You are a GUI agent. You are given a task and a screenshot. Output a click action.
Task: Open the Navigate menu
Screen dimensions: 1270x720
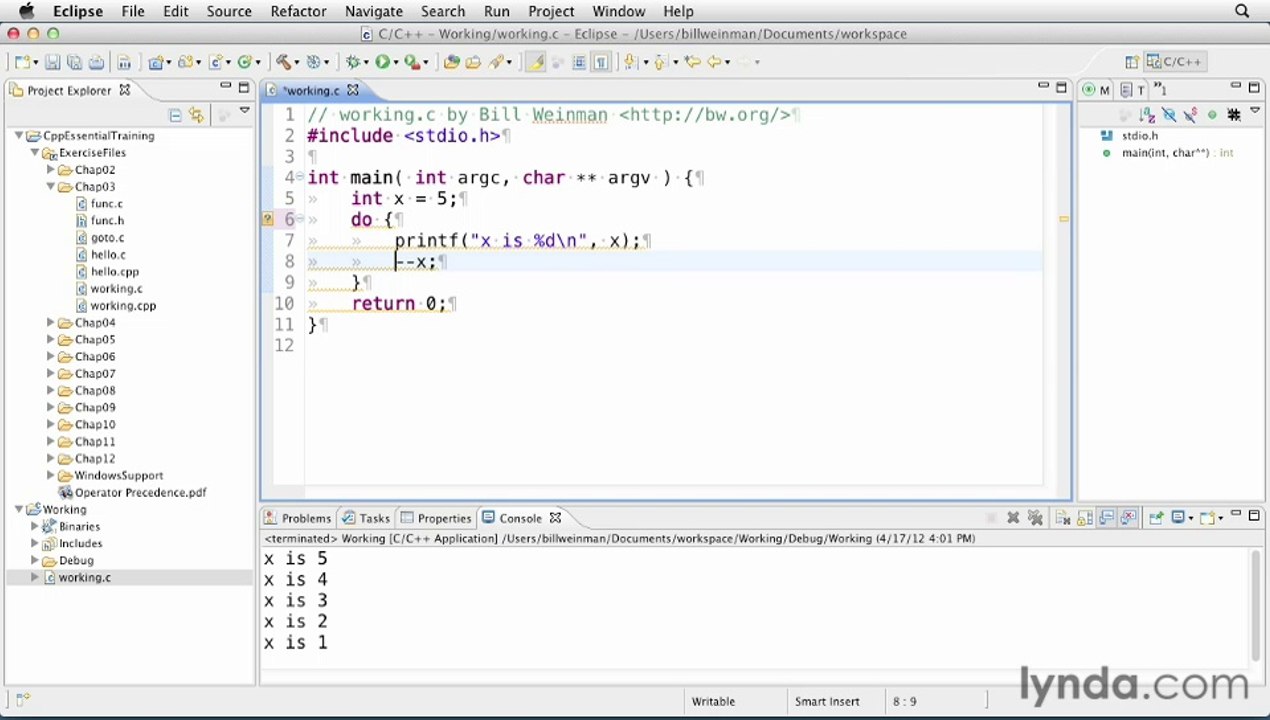(x=373, y=11)
